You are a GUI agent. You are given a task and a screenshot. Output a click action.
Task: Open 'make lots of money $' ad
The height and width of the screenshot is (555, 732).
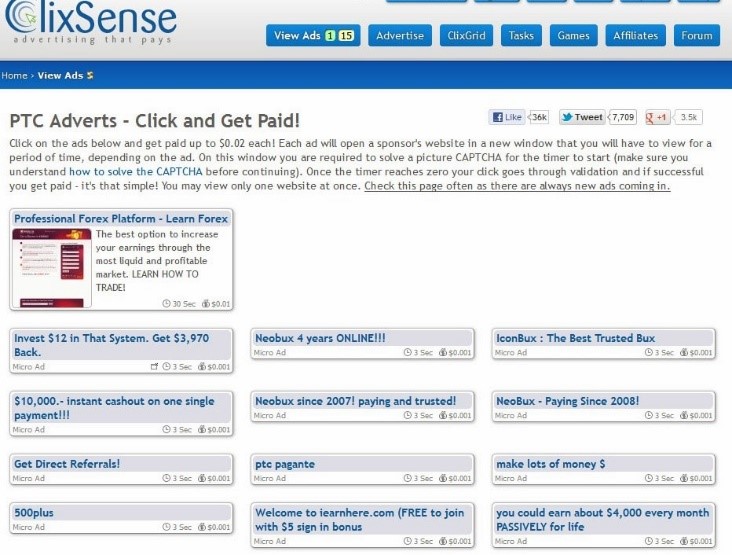pos(550,464)
